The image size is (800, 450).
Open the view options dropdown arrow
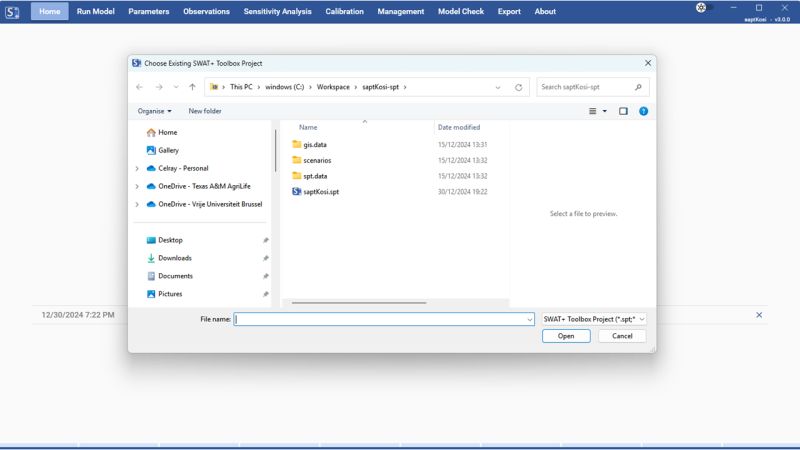[x=605, y=111]
